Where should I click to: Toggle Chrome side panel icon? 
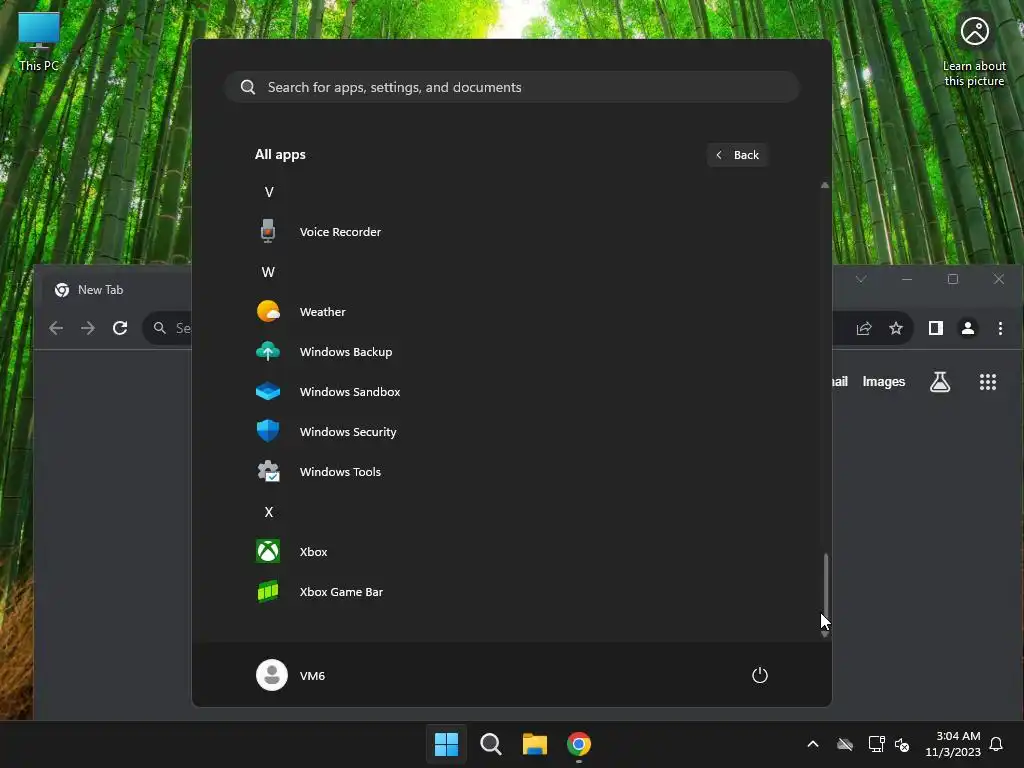pos(936,328)
